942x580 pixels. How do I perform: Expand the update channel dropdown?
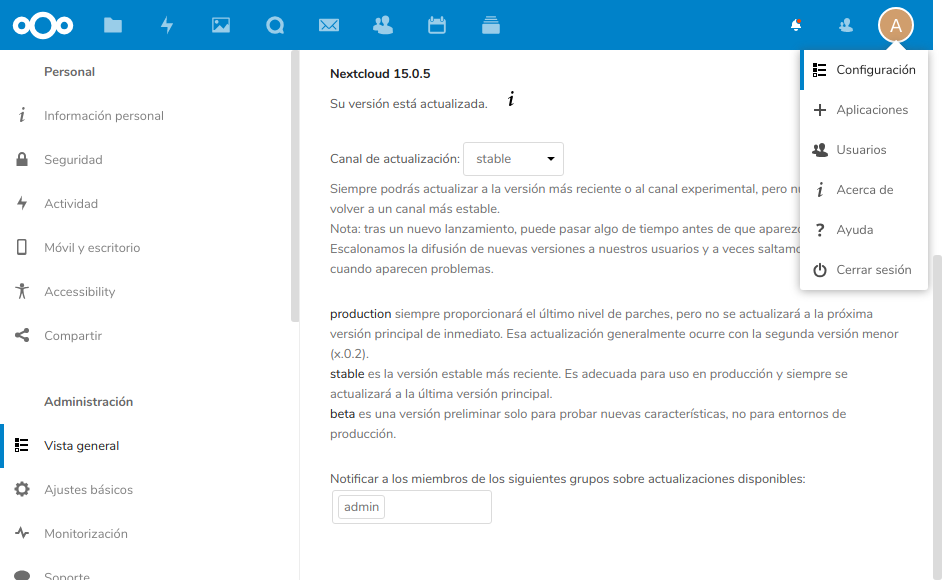tap(513, 159)
